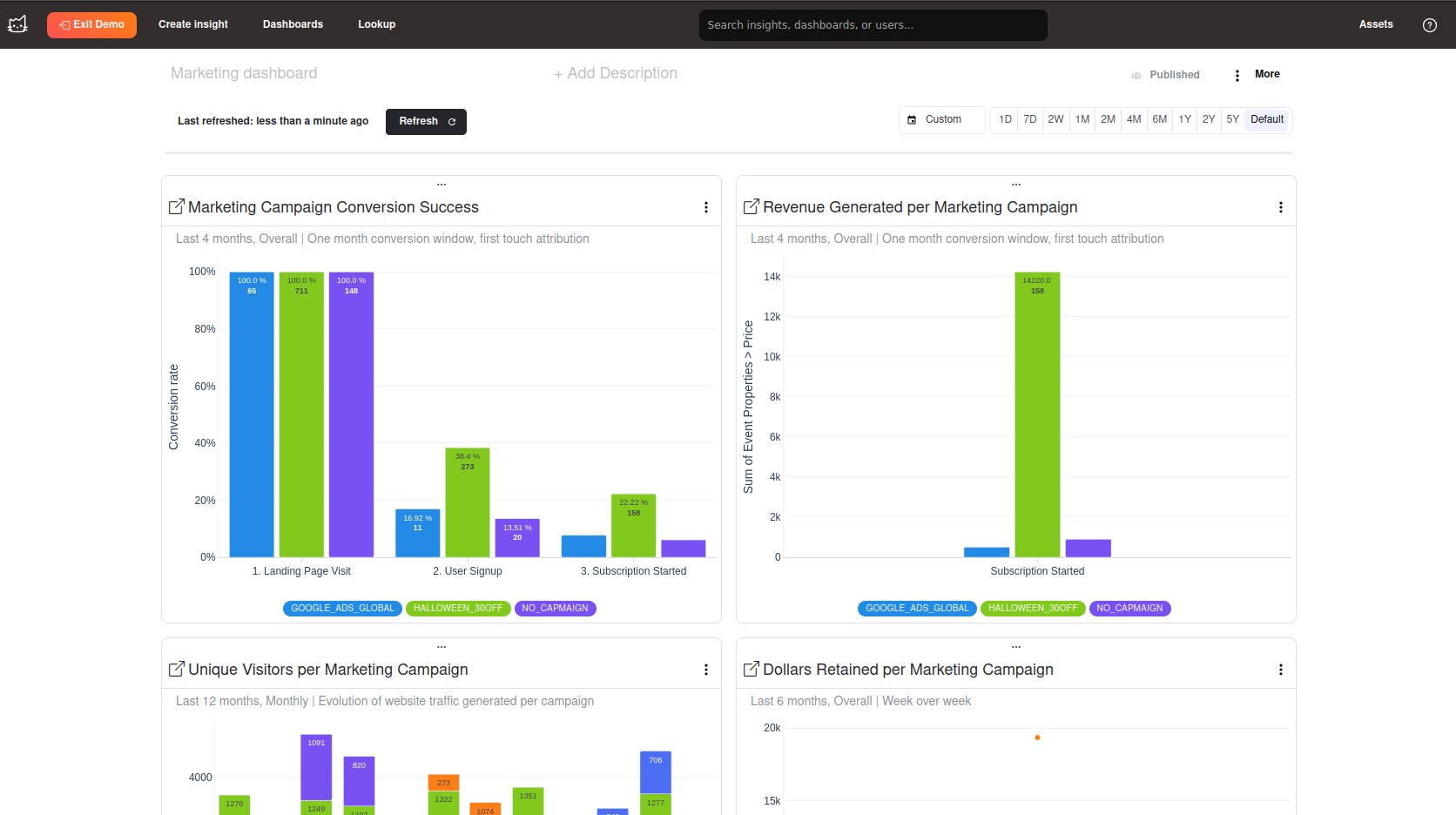Toggle the Published visibility eye
1456x815 pixels.
click(1136, 75)
